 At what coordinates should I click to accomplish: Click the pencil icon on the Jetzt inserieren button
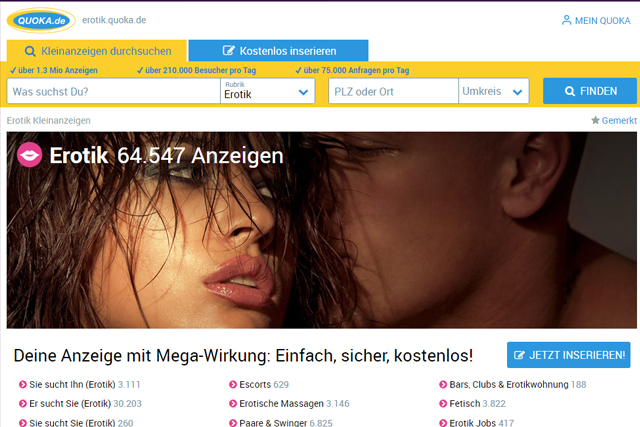519,355
